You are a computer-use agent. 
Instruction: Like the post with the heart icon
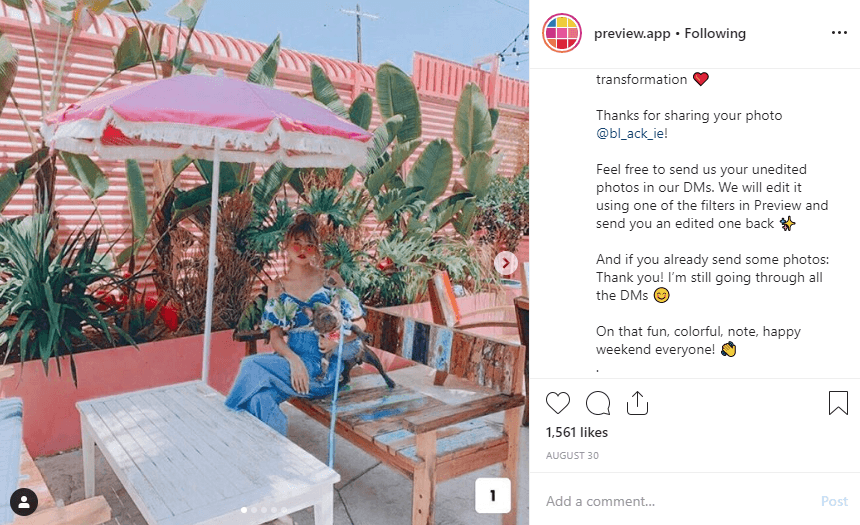(558, 403)
